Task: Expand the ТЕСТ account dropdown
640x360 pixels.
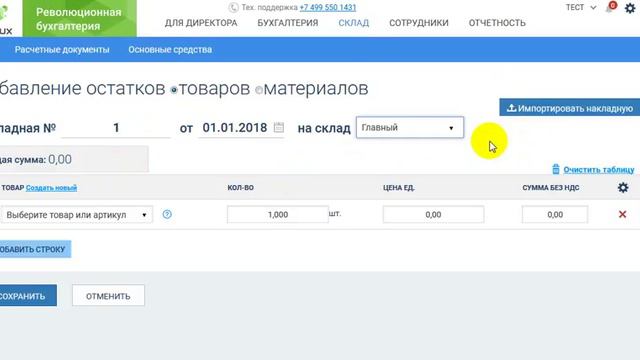Action: pyautogui.click(x=581, y=7)
